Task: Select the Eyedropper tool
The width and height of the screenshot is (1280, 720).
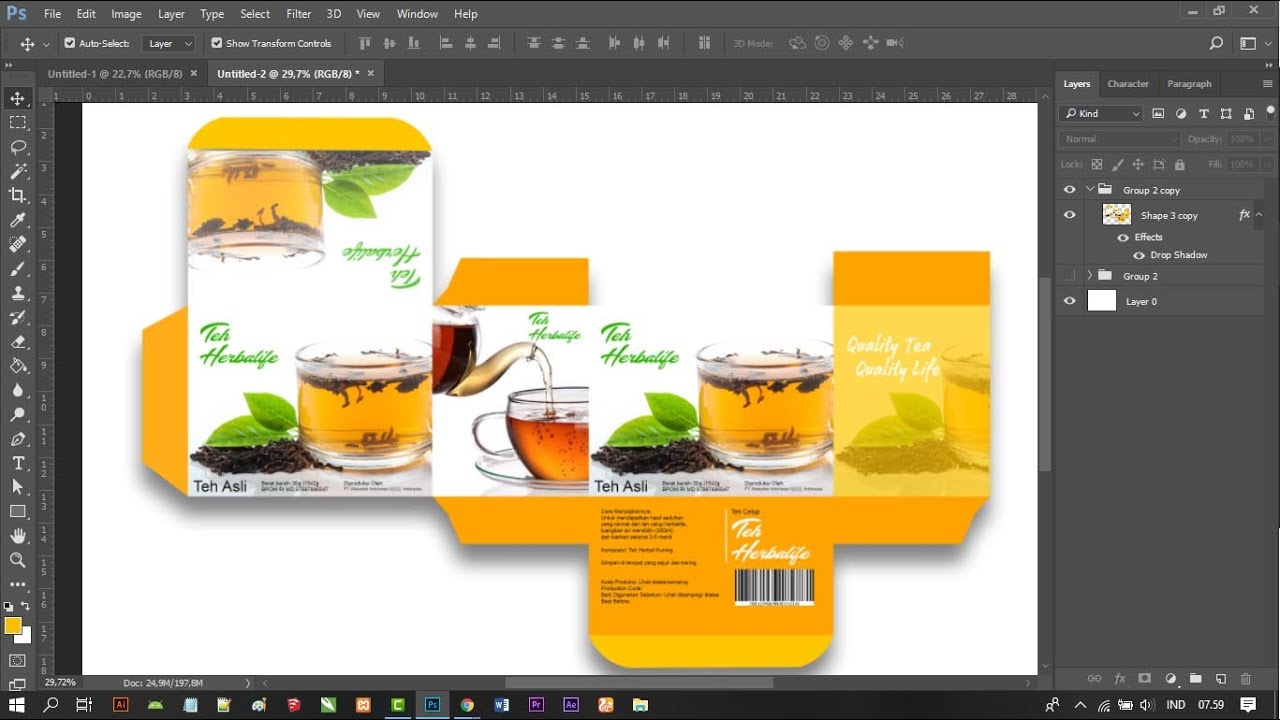Action: pos(17,220)
